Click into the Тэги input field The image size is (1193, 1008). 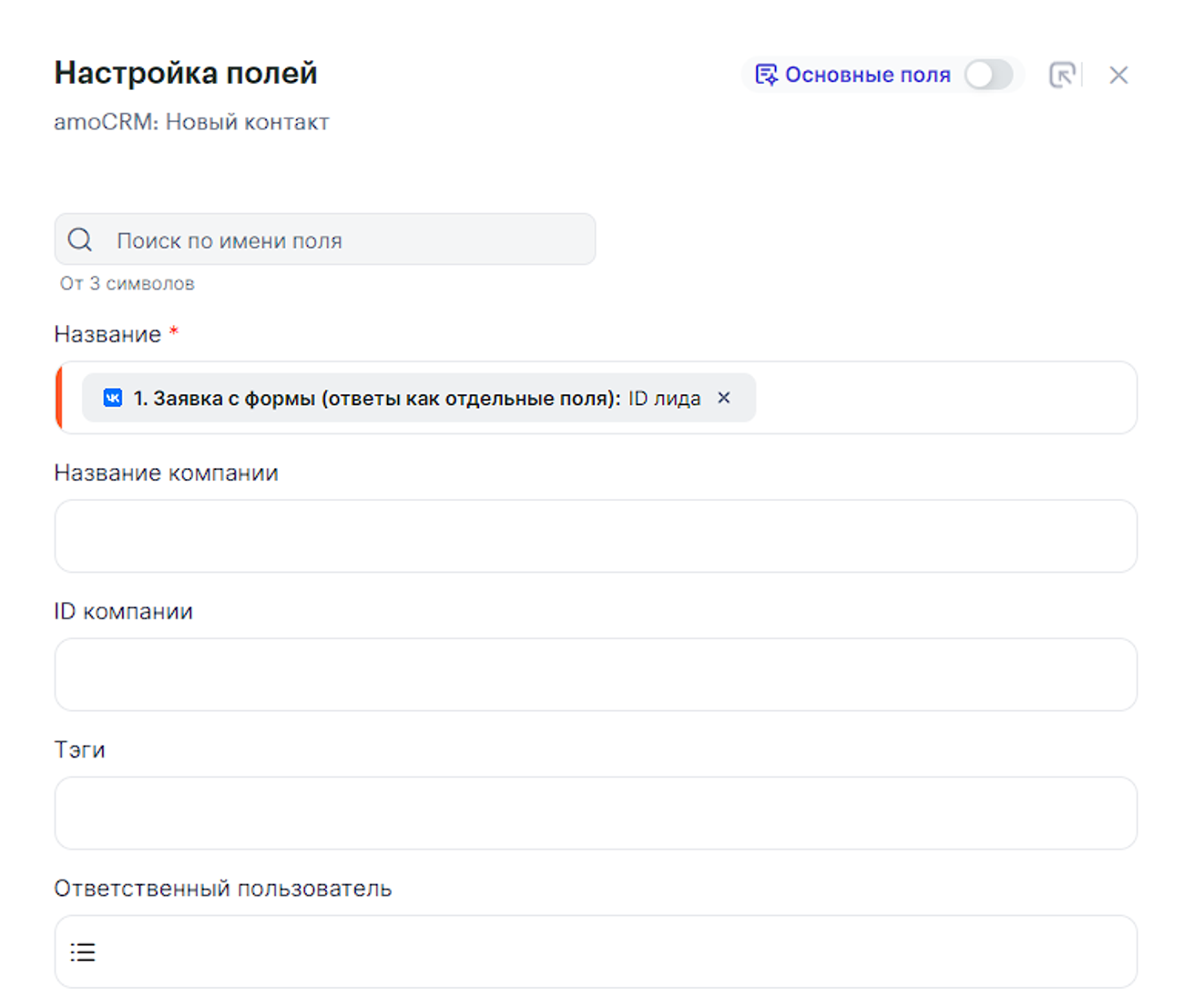pyautogui.click(x=596, y=813)
